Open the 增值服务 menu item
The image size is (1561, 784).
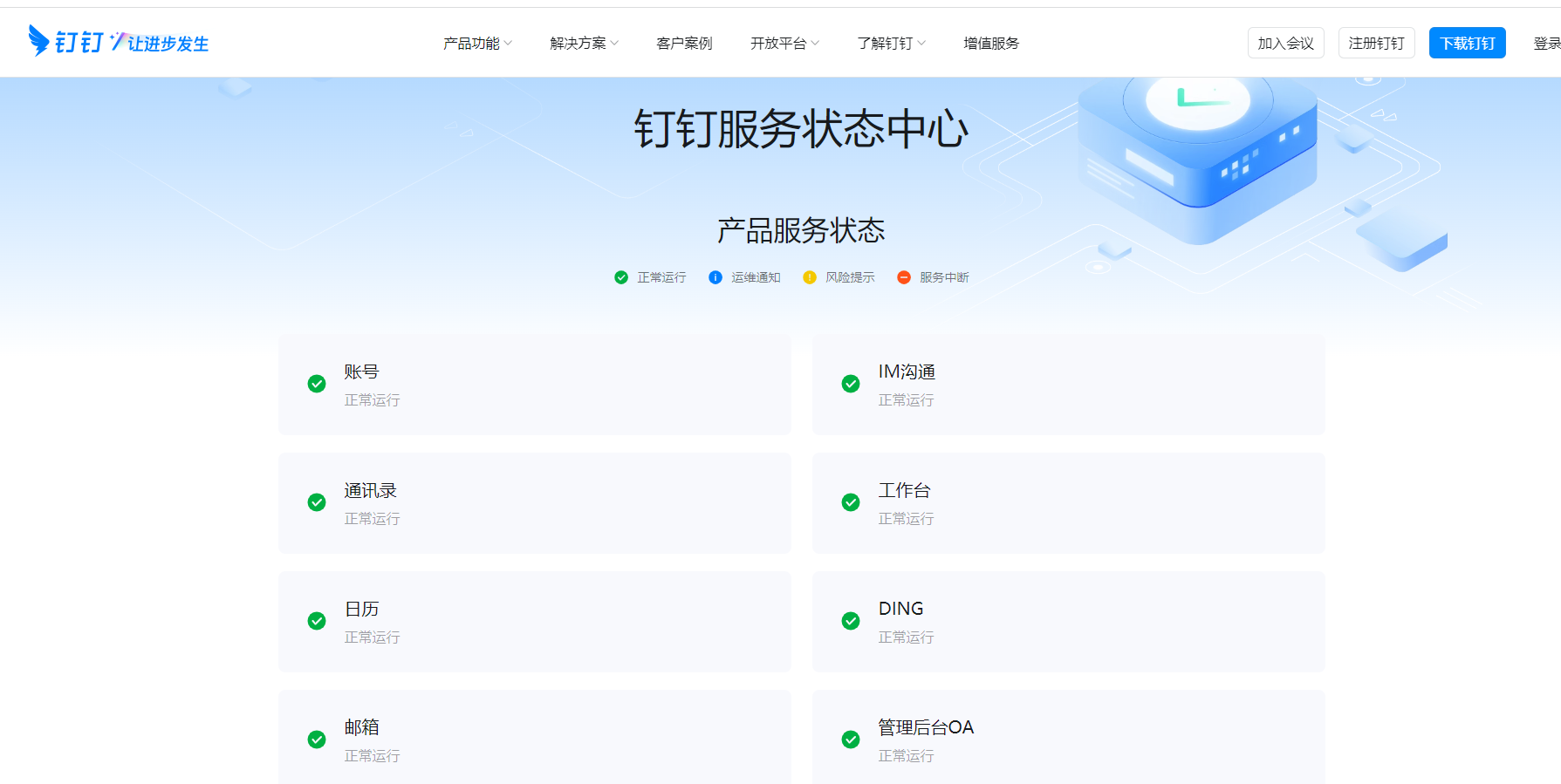991,43
